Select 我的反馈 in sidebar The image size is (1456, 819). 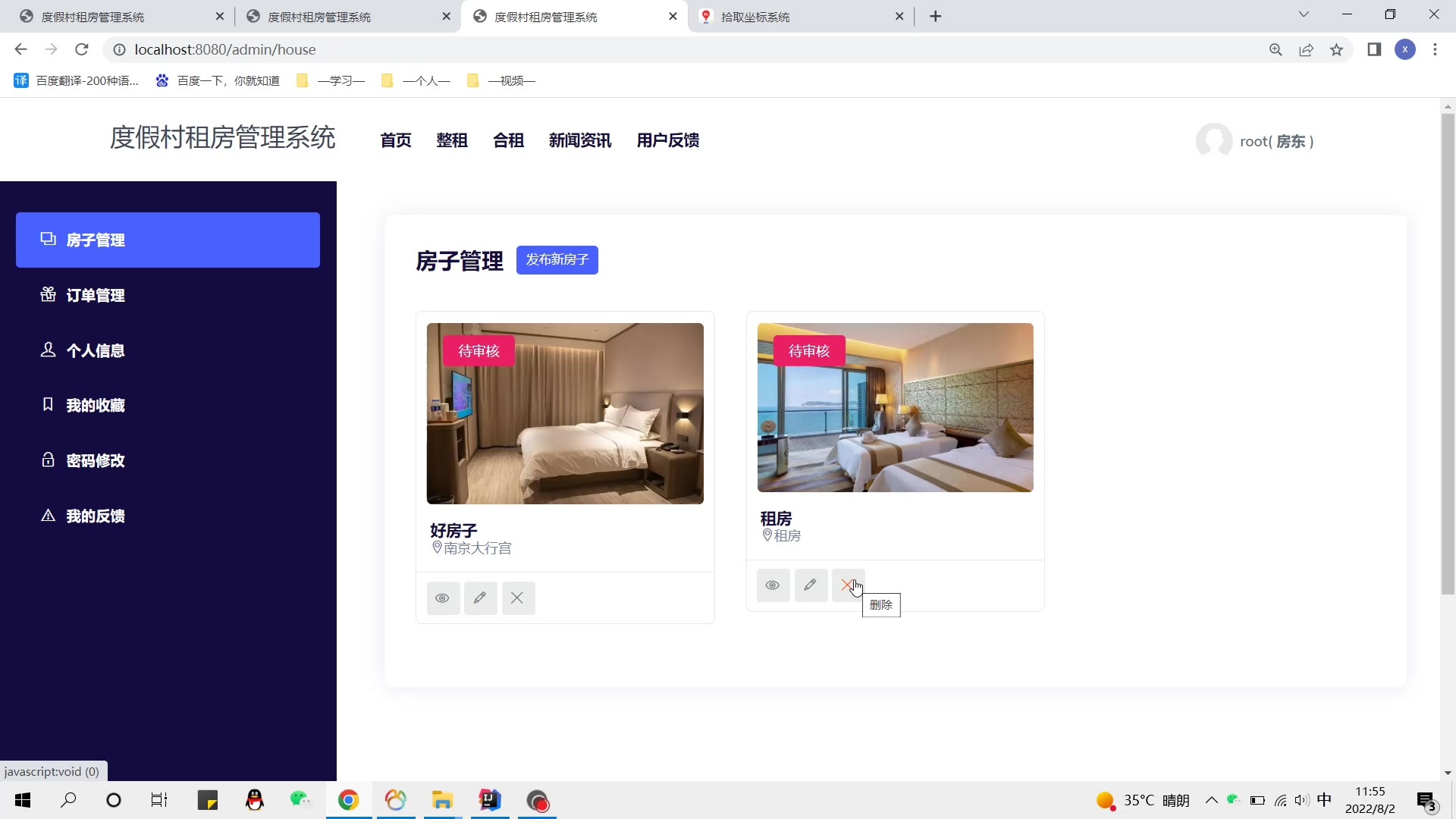pyautogui.click(x=95, y=516)
